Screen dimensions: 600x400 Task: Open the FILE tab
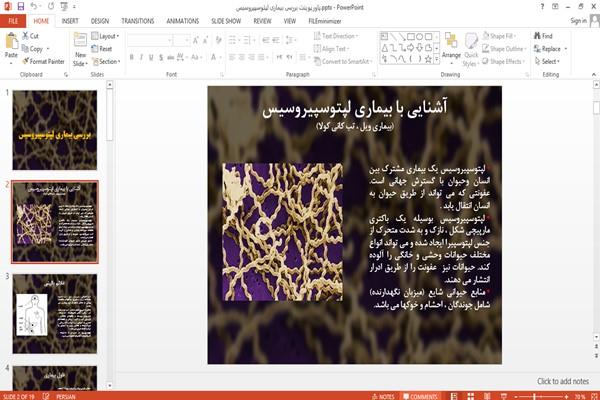point(13,21)
